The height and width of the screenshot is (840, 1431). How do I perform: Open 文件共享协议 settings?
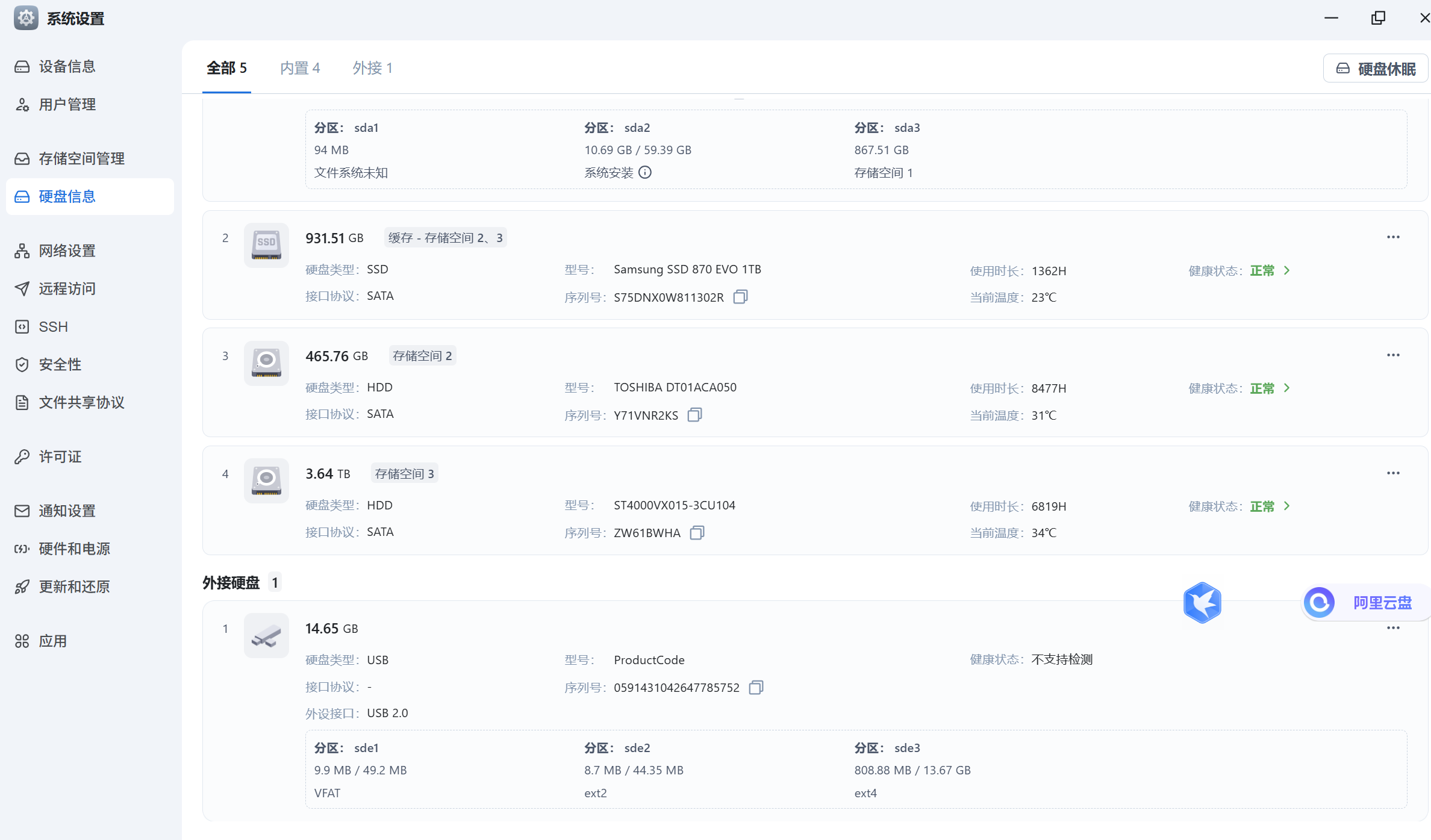[80, 402]
